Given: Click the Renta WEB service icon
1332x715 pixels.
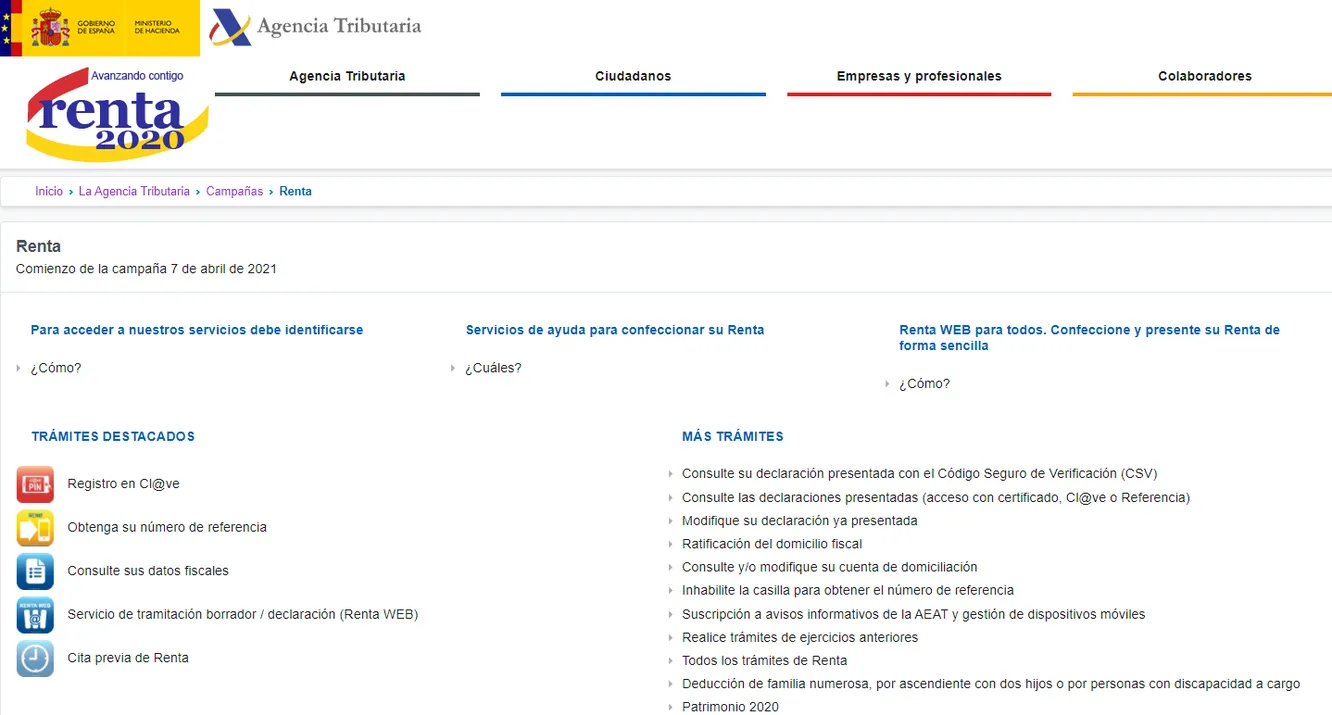Looking at the screenshot, I should pos(35,615).
